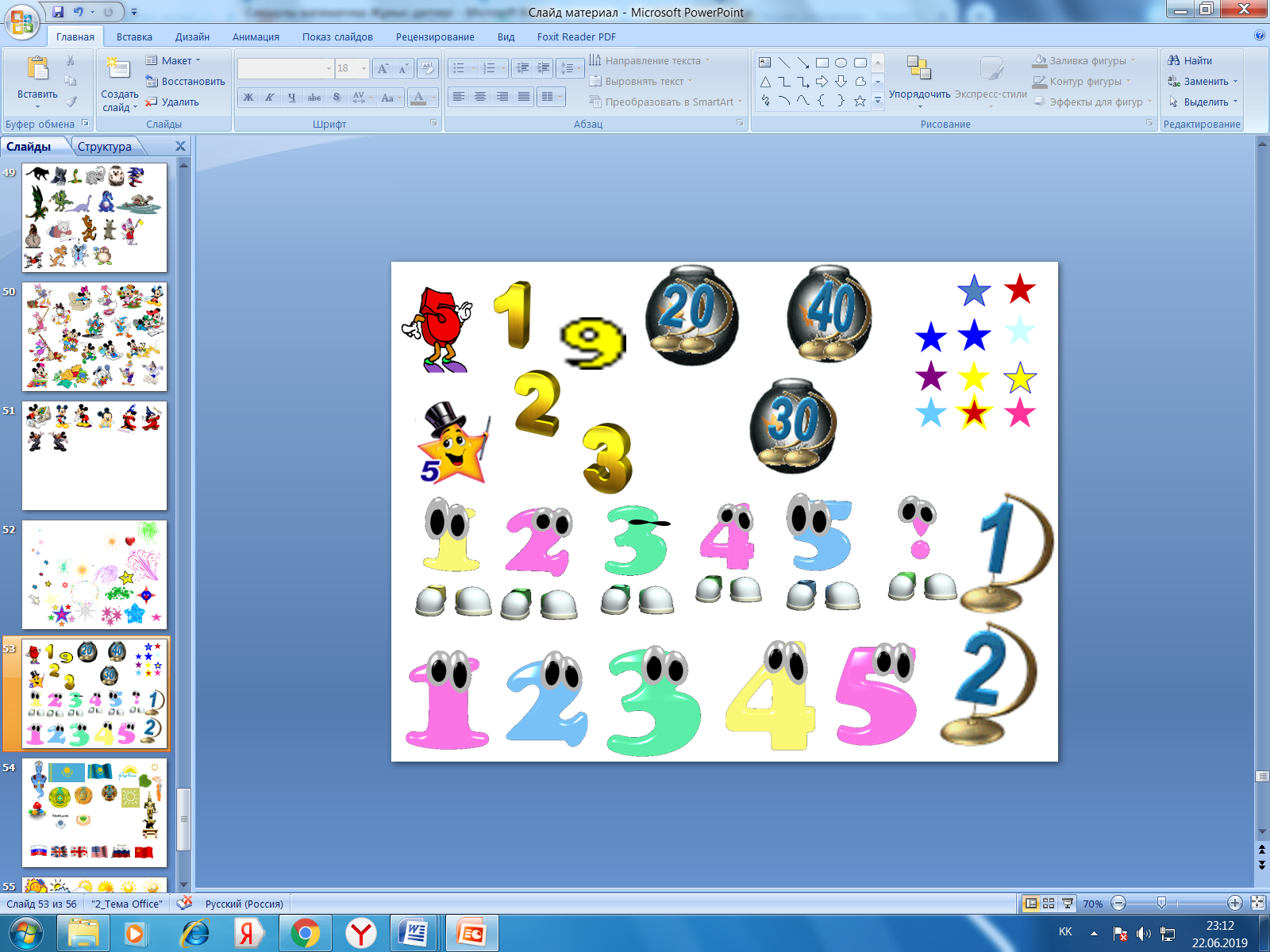Open Help with the question mark icon
Viewport: 1270px width, 952px height.
pyautogui.click(x=1260, y=36)
